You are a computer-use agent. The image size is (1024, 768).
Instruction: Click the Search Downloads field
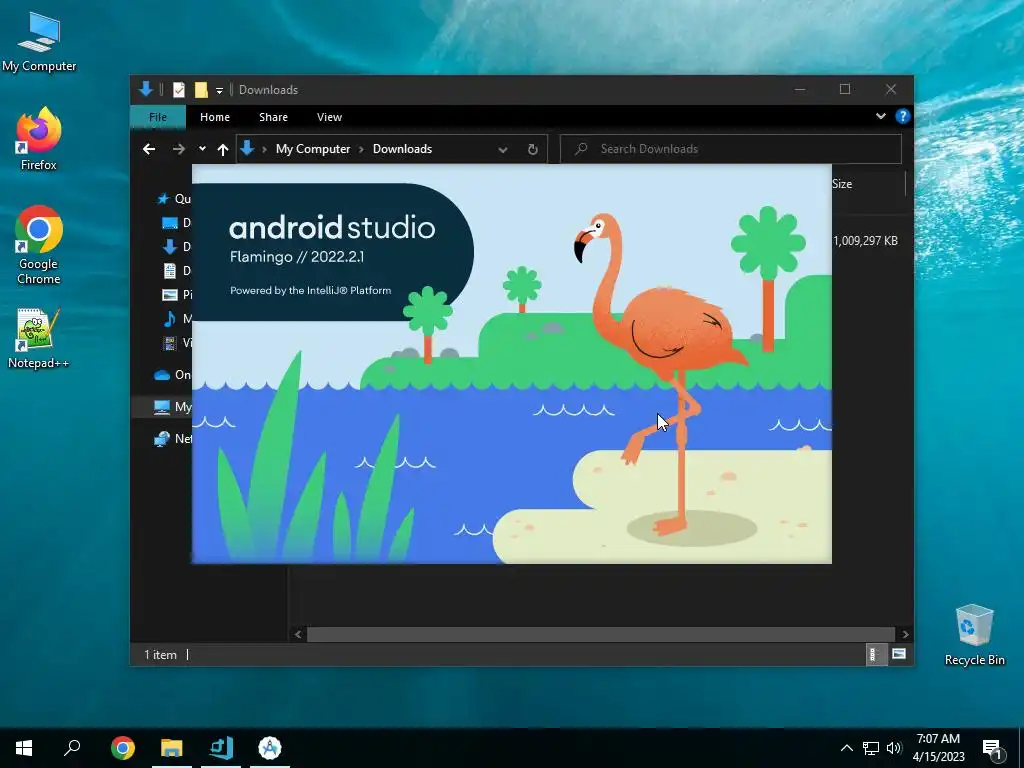(731, 149)
